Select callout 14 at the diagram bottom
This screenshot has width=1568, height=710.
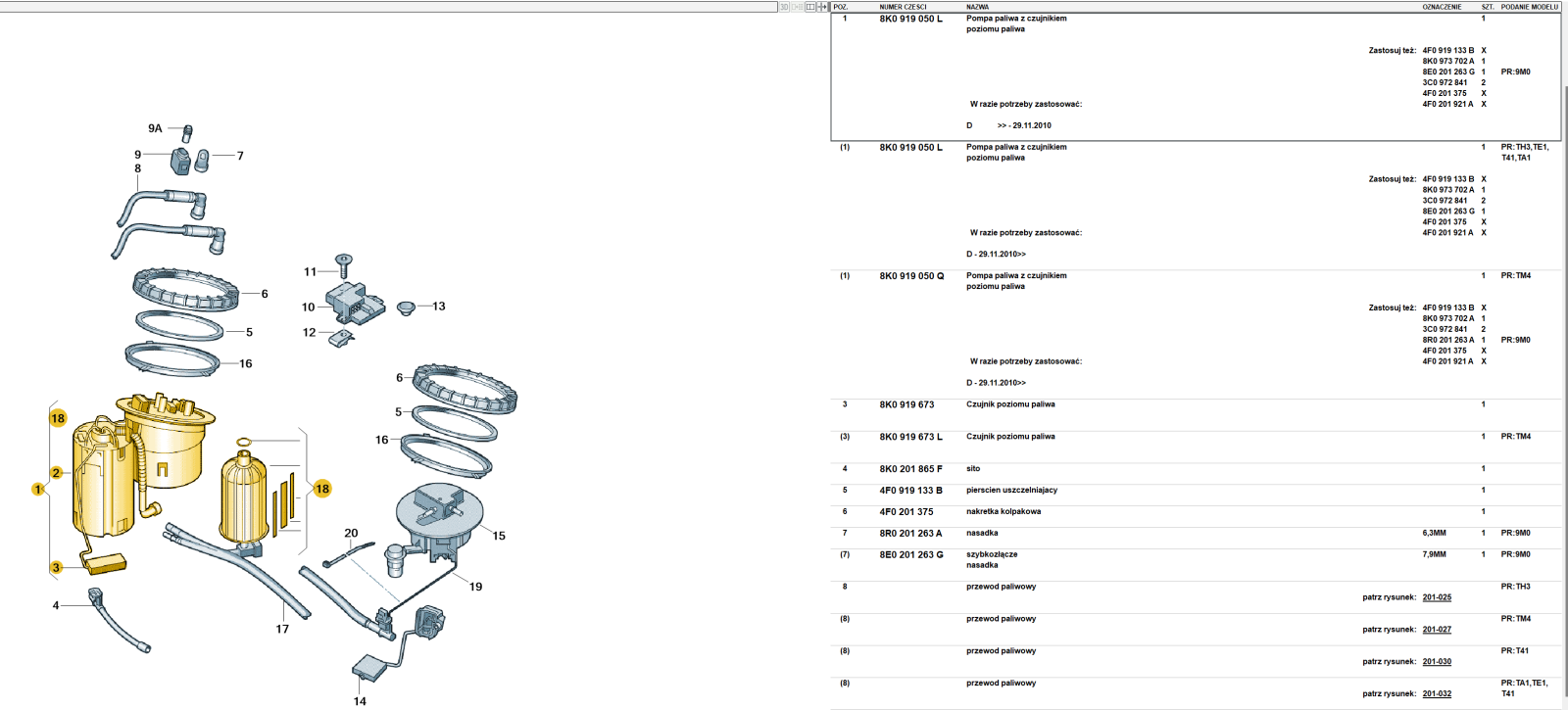click(x=360, y=701)
